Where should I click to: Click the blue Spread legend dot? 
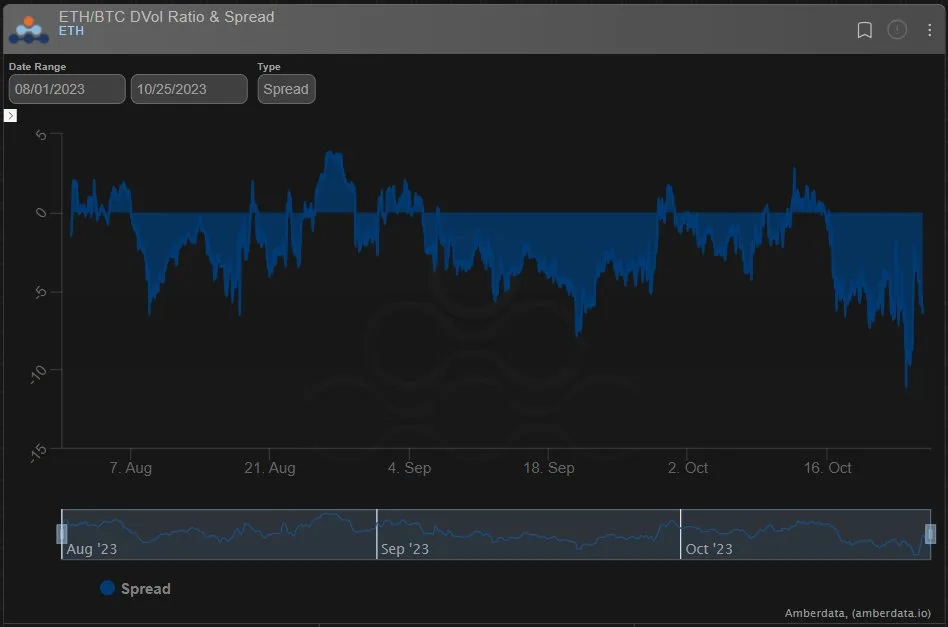[x=107, y=588]
